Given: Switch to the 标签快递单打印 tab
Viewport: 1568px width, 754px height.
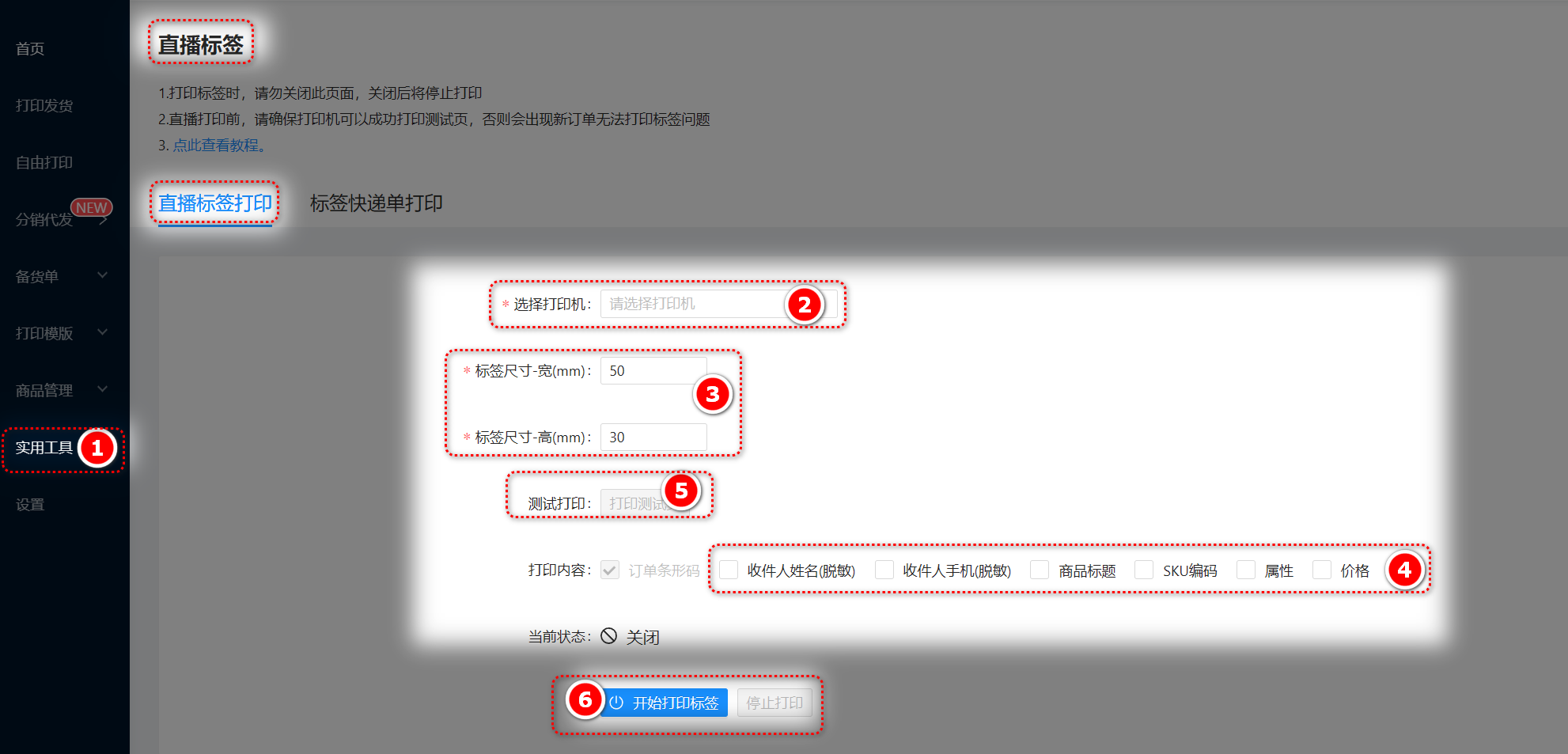Looking at the screenshot, I should [x=376, y=203].
